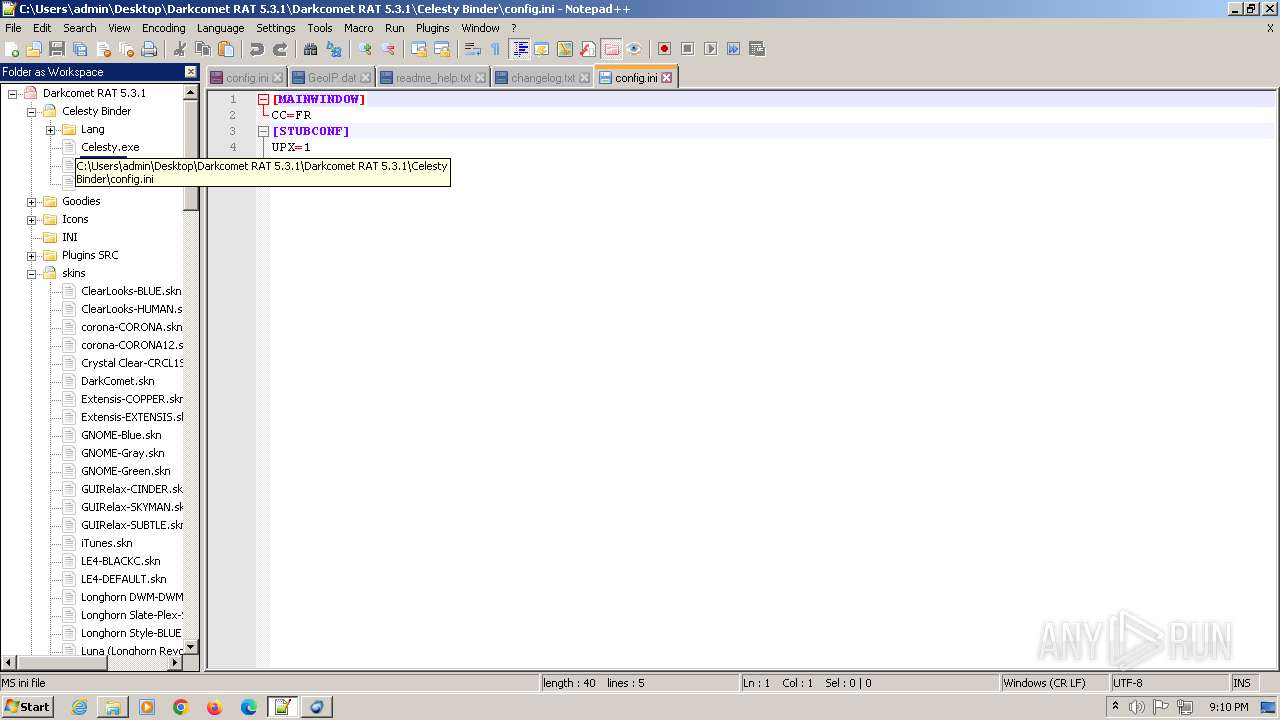Image resolution: width=1280 pixels, height=720 pixels.
Task: Expand the Icons folder
Action: (32, 219)
